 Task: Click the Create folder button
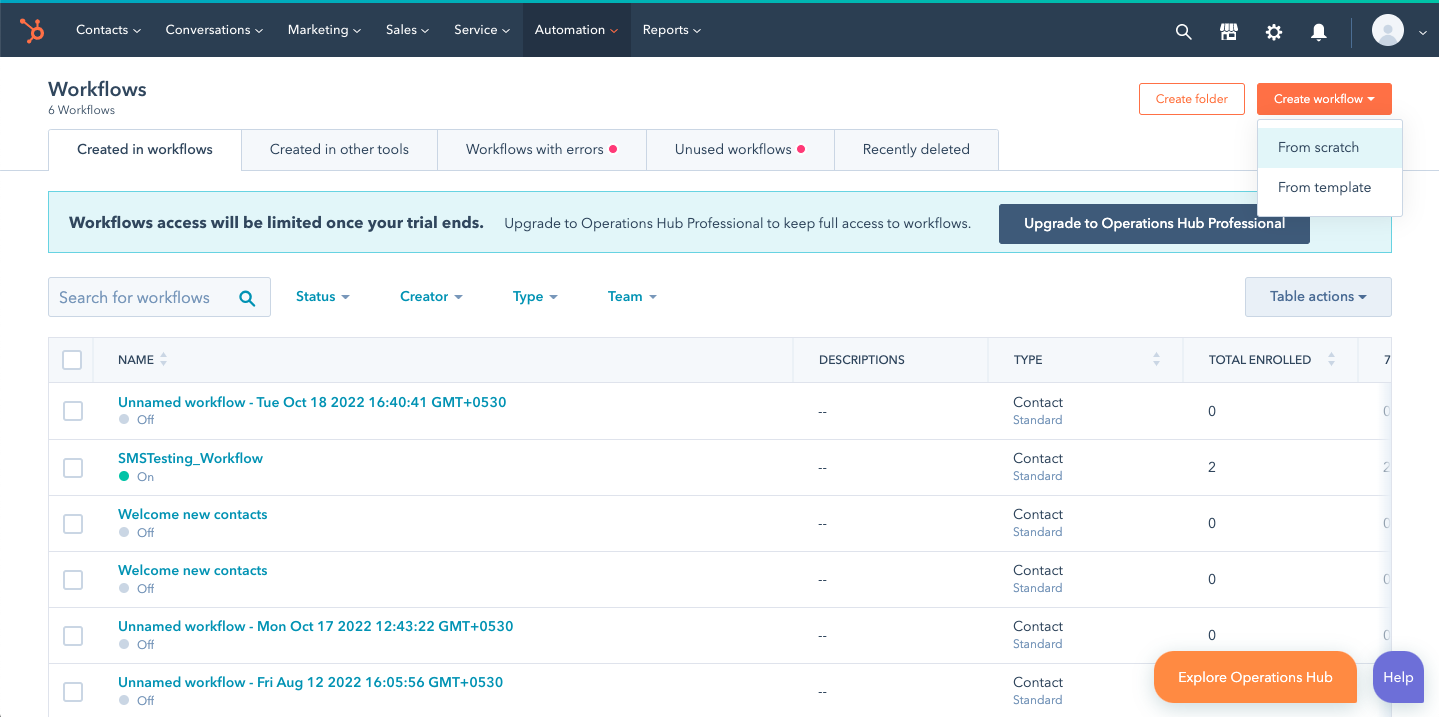tap(1192, 99)
